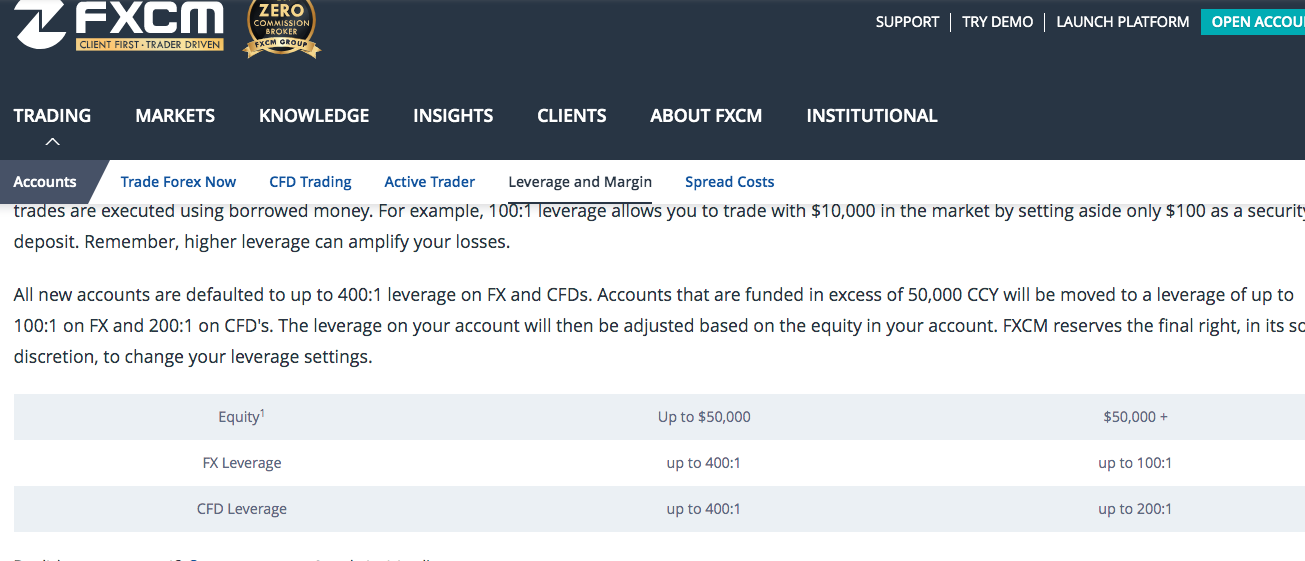Go to CFD Trading page
This screenshot has height=561, width=1305.
(310, 182)
